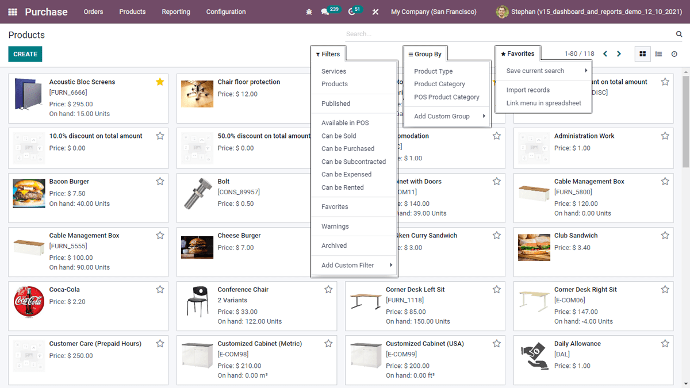Filter by Can be Expensed
The image size is (690, 388).
tap(346, 174)
